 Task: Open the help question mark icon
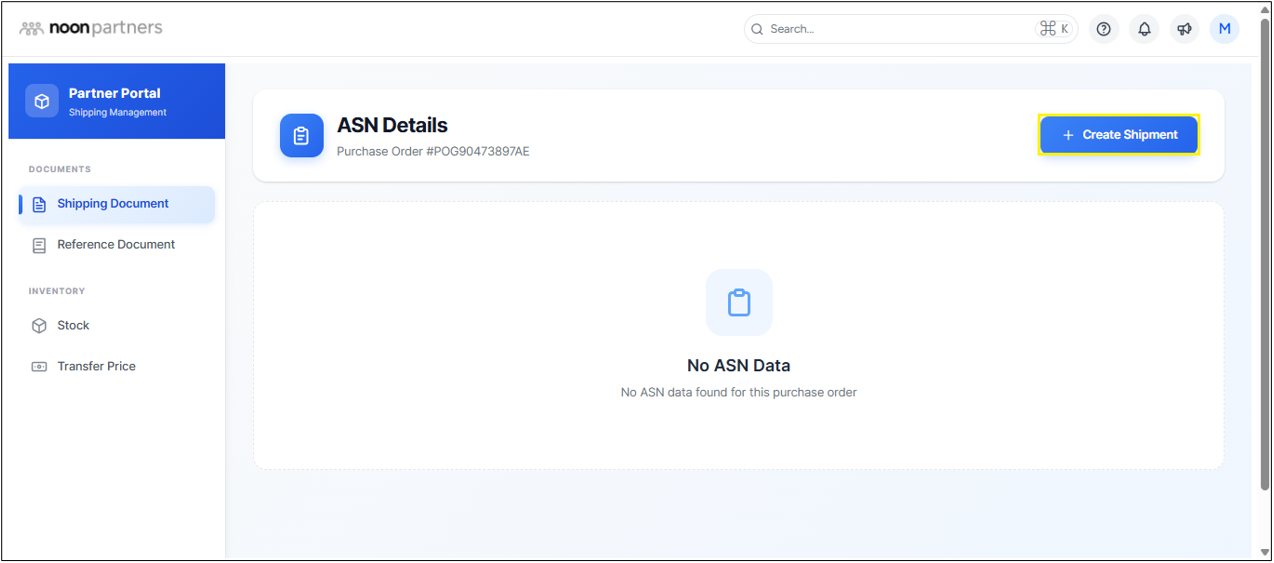point(1103,29)
